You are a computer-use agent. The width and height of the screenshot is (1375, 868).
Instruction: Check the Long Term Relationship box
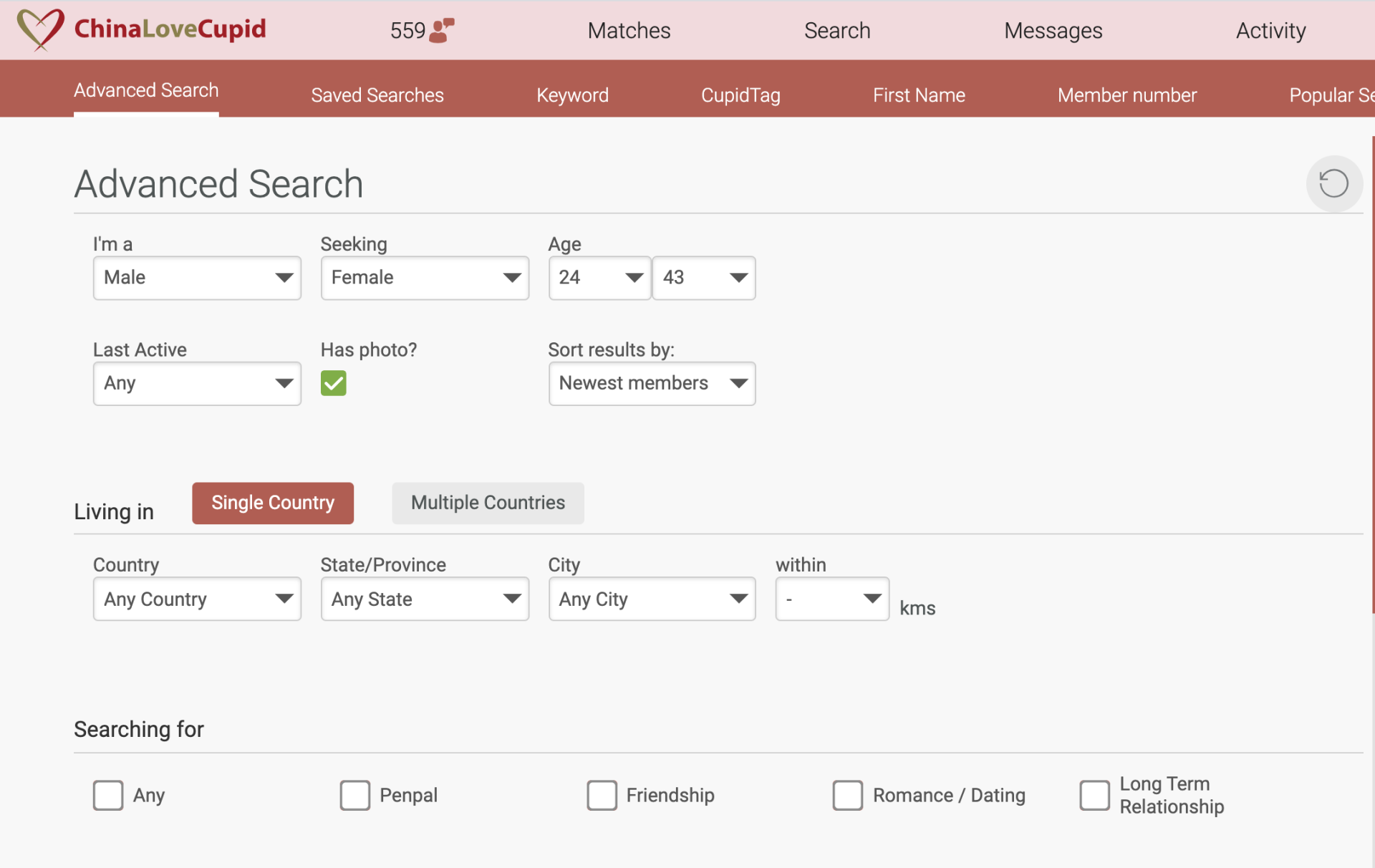[1094, 795]
